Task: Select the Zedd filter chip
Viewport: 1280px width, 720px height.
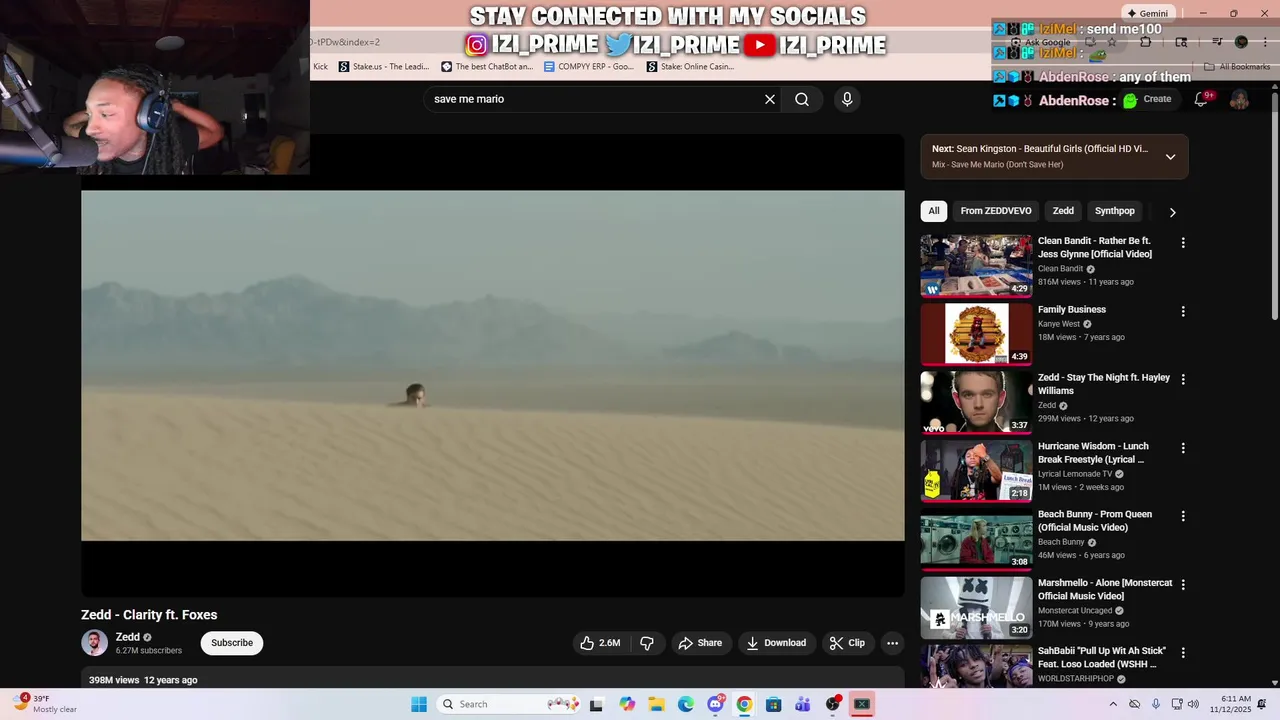Action: click(1063, 211)
